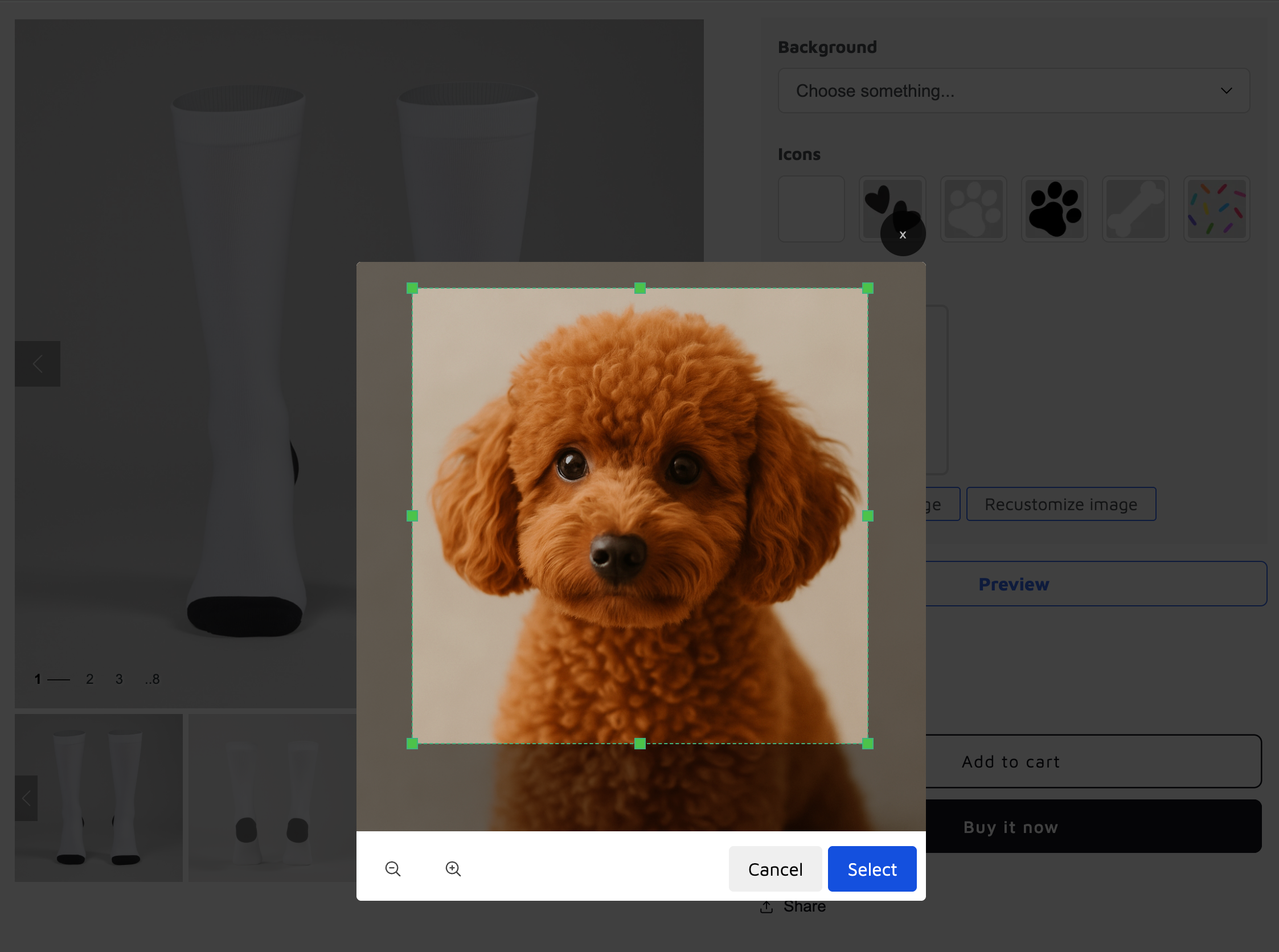Pick the white paw print icon
This screenshot has width=1279, height=952.
973,208
